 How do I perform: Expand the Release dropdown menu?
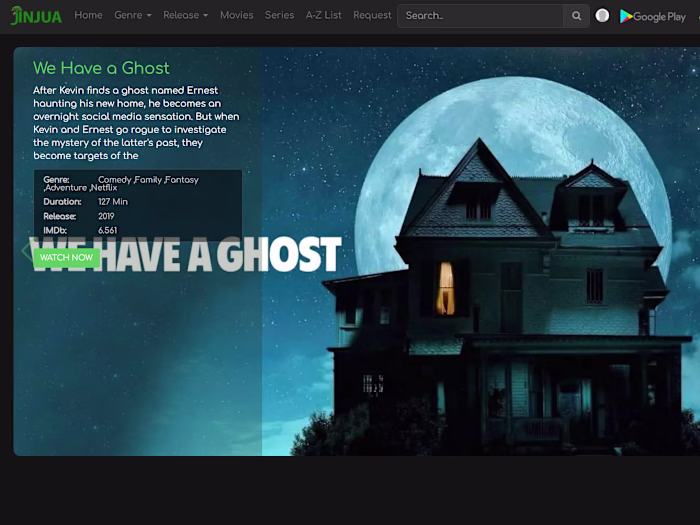[186, 15]
